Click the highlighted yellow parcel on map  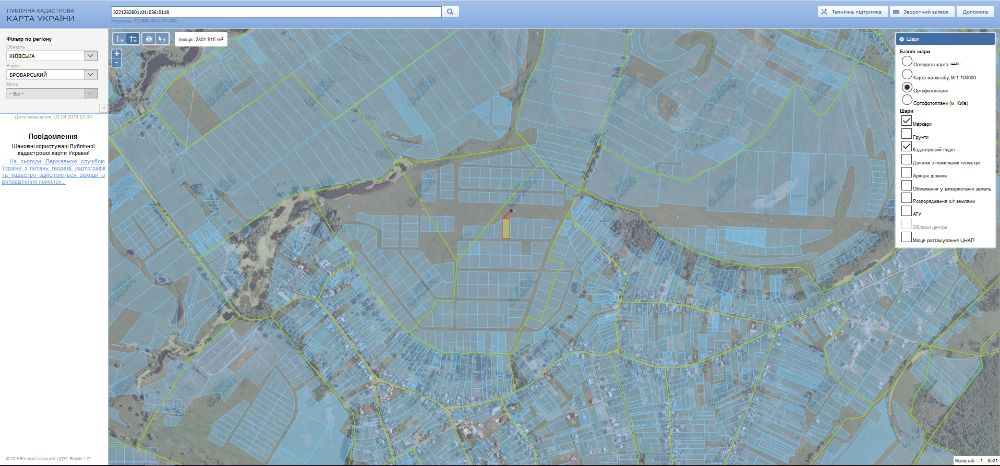[x=506, y=228]
